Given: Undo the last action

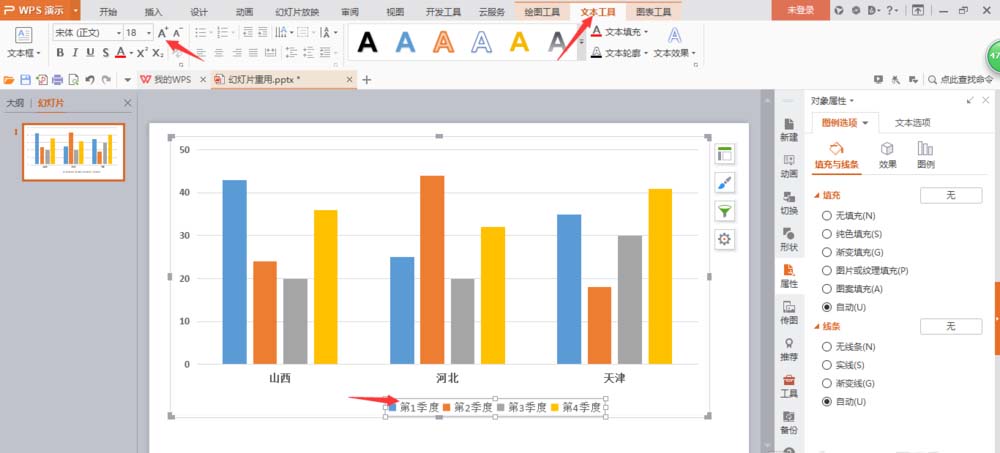Looking at the screenshot, I should [90, 80].
